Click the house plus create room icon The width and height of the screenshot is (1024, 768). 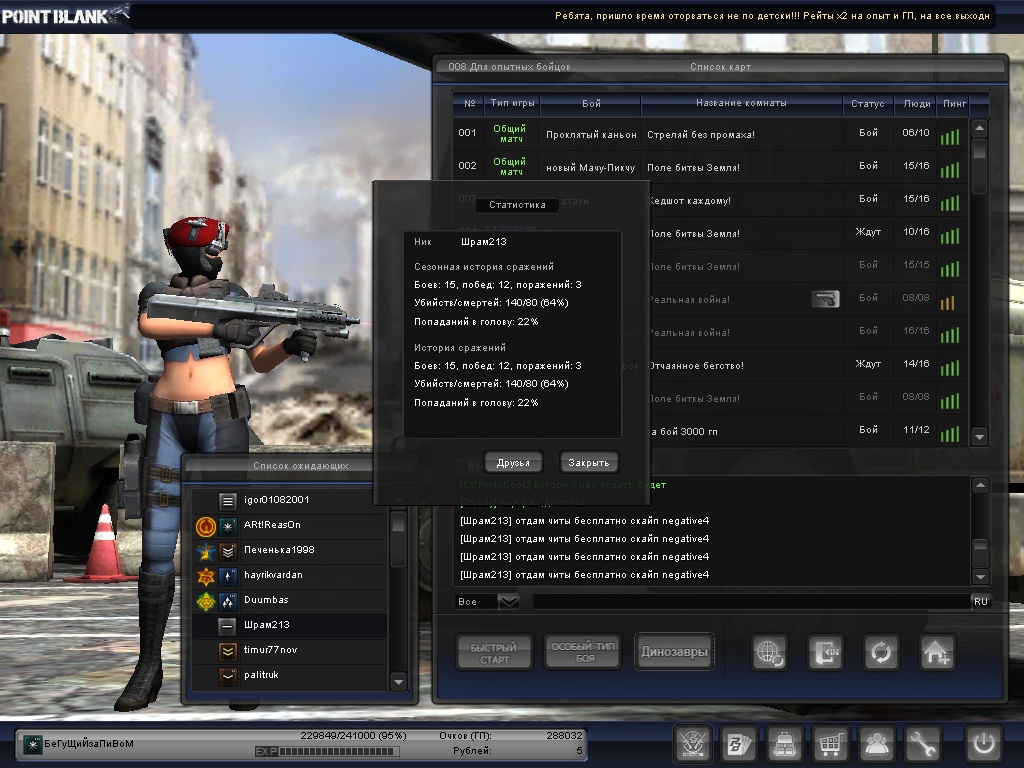coord(937,652)
